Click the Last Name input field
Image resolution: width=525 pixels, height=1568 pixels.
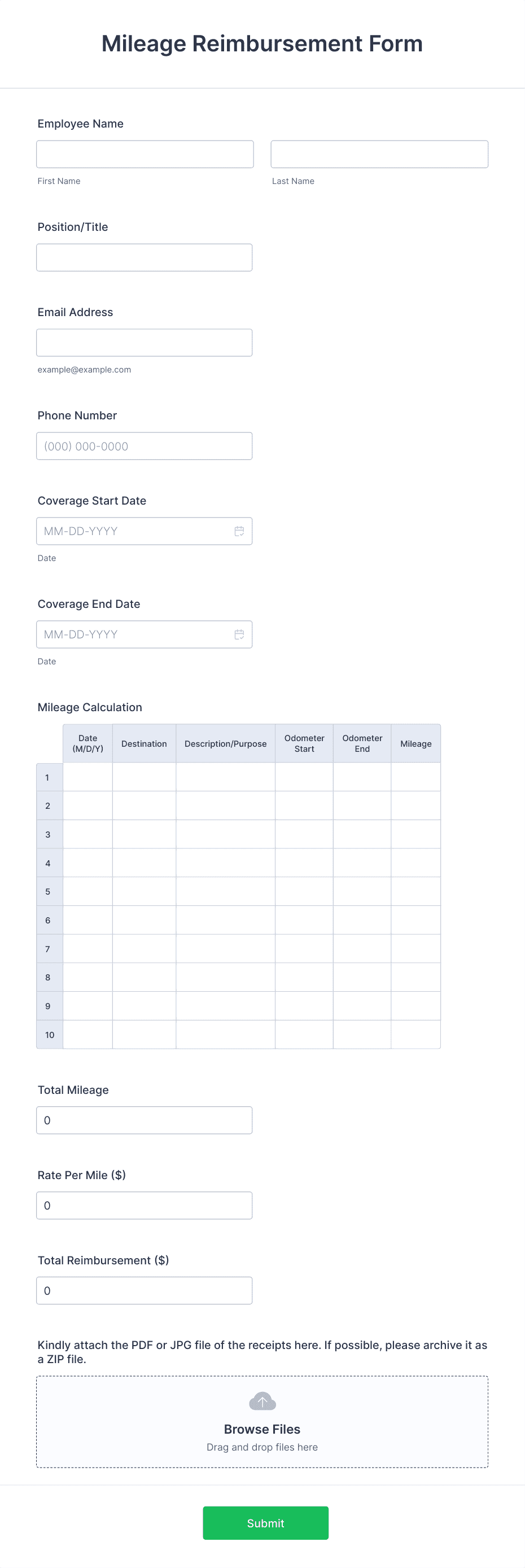tap(379, 154)
